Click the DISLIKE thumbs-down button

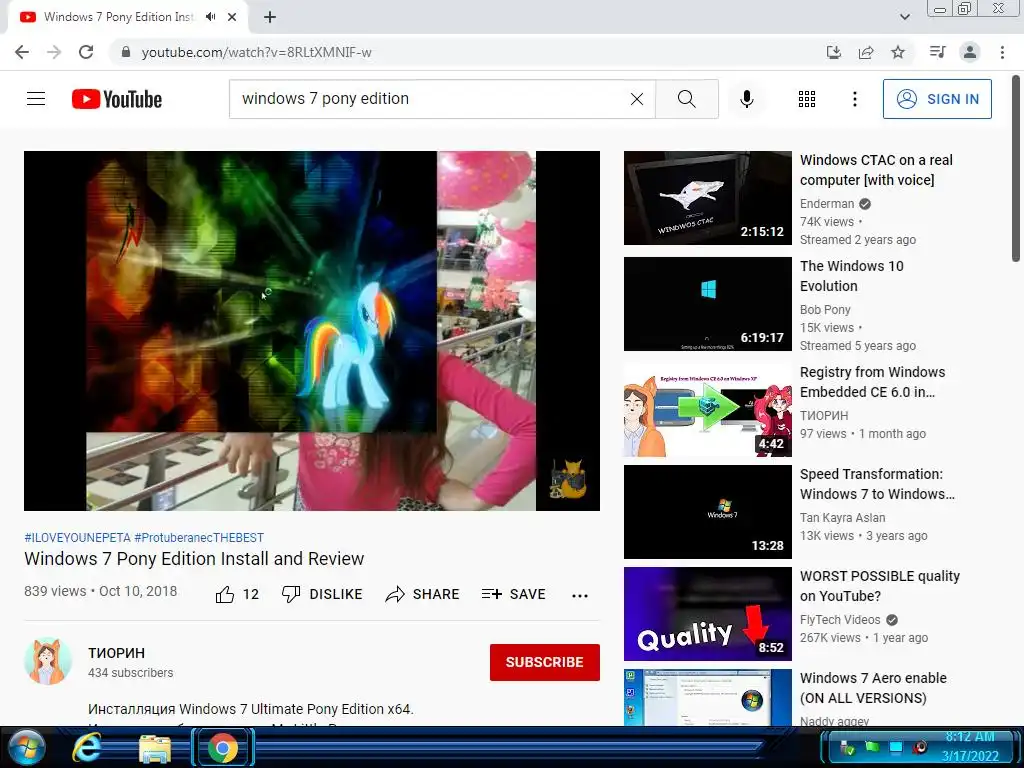321,594
